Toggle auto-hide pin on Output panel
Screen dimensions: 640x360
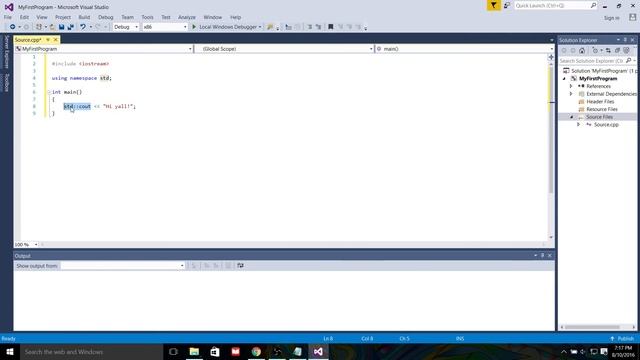542,256
